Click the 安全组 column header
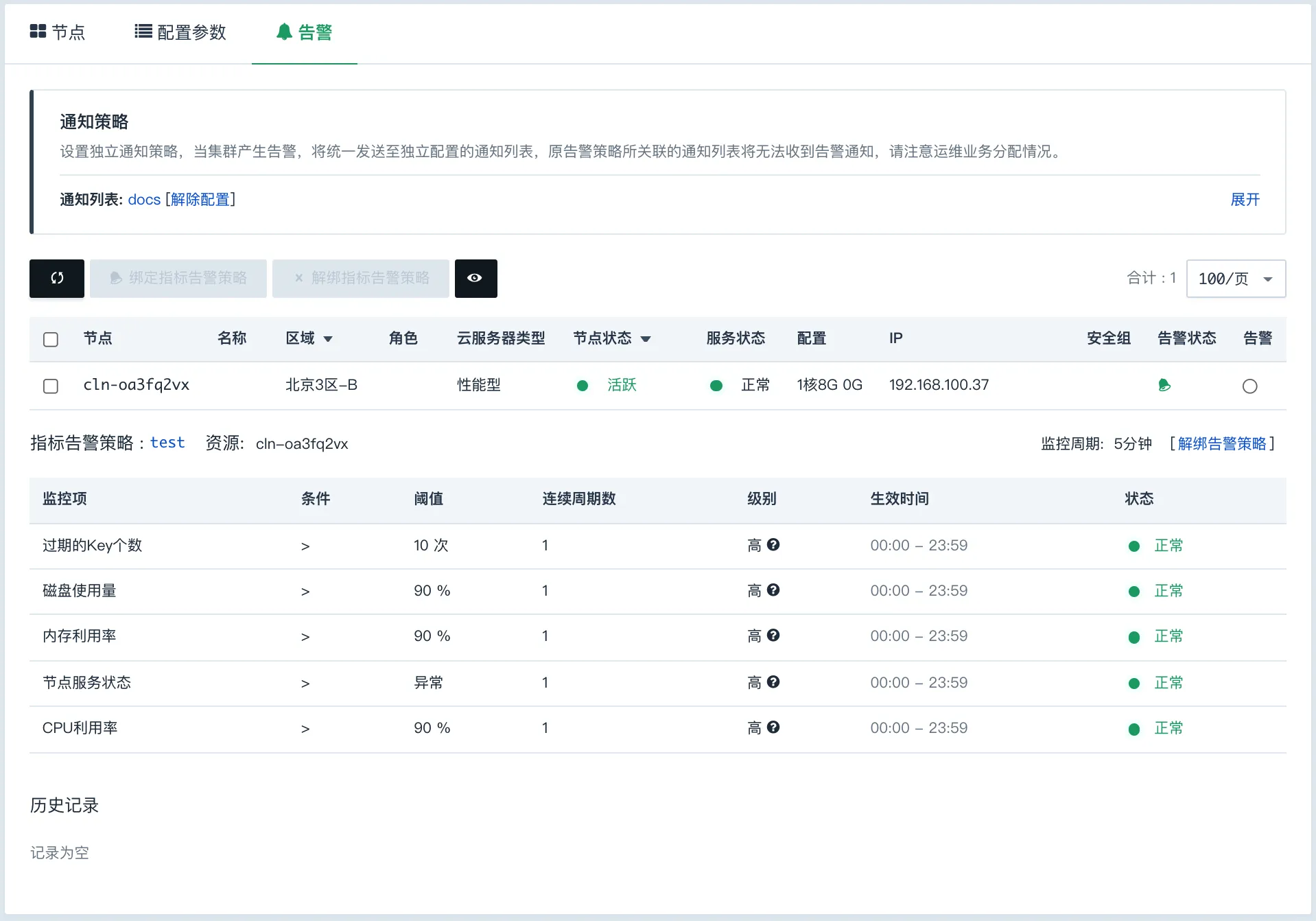This screenshot has height=921, width=1316. click(x=1109, y=338)
